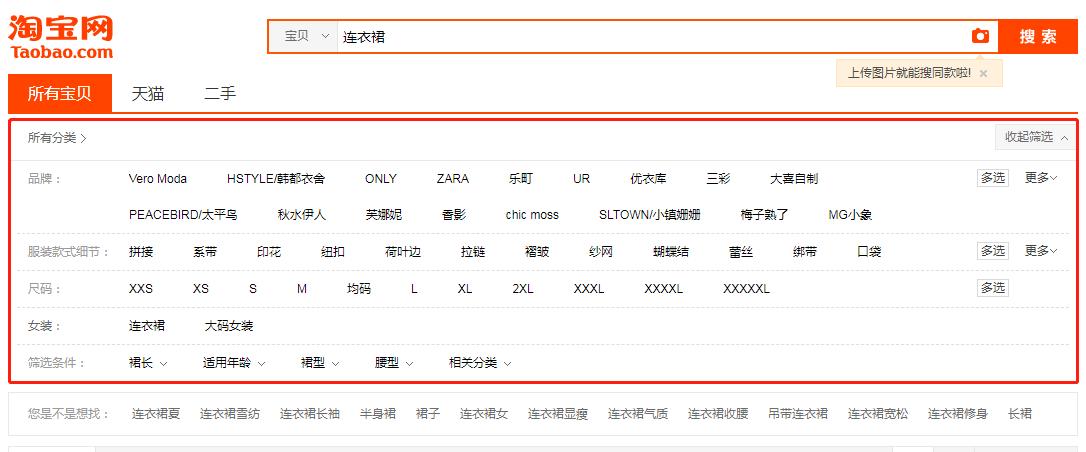The width and height of the screenshot is (1086, 452).
Task: Enable 多选 for the 品牌 row
Action: [x=992, y=178]
